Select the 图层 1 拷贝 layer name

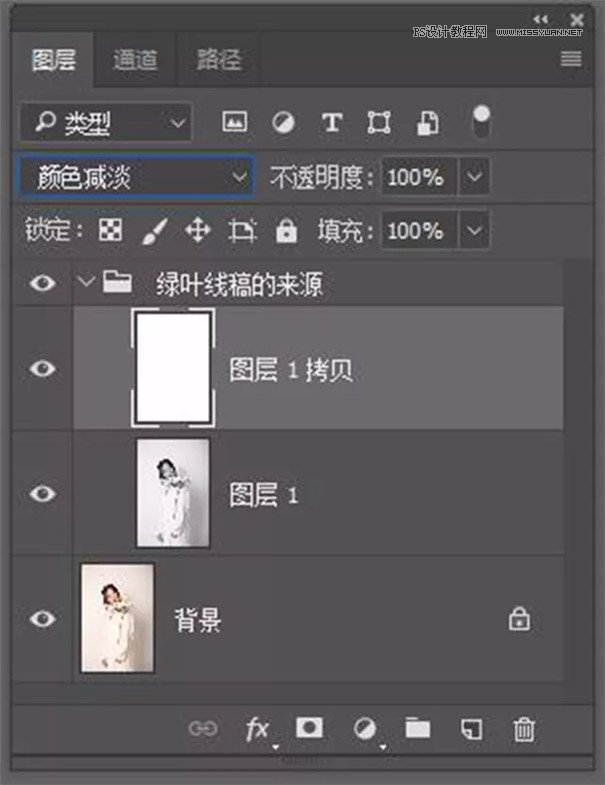coord(291,370)
